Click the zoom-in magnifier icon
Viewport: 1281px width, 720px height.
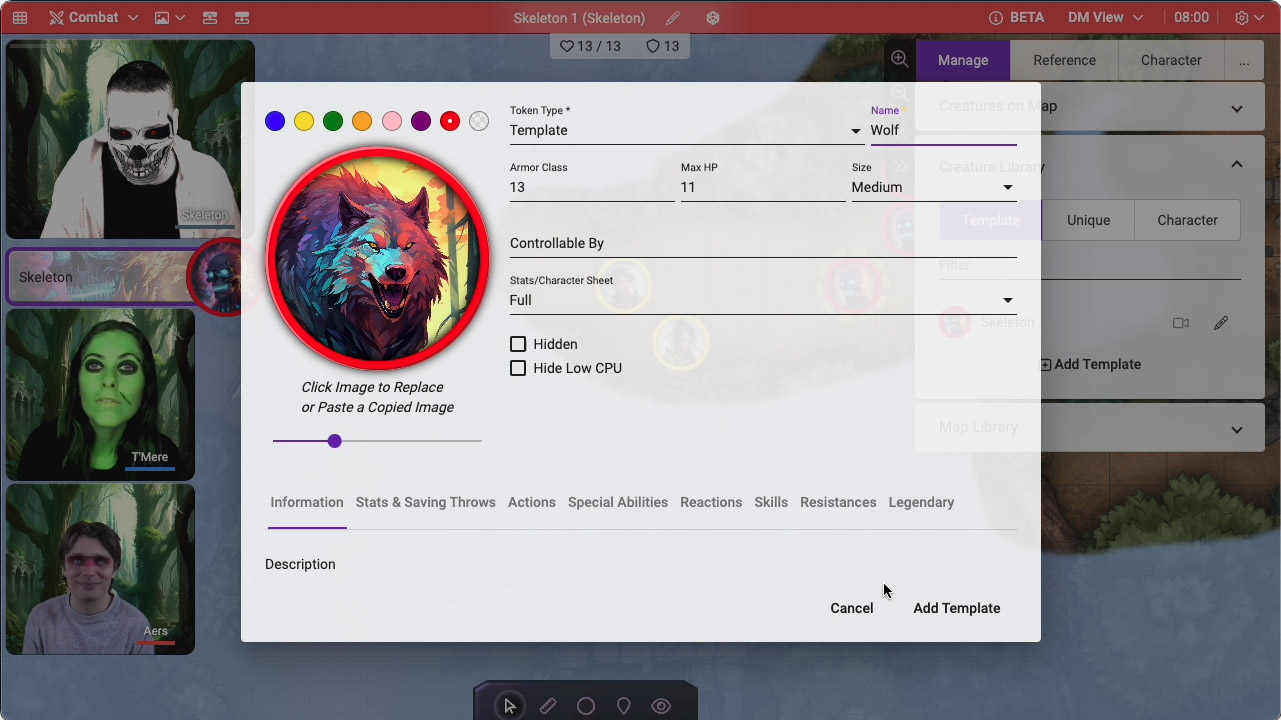coord(900,59)
